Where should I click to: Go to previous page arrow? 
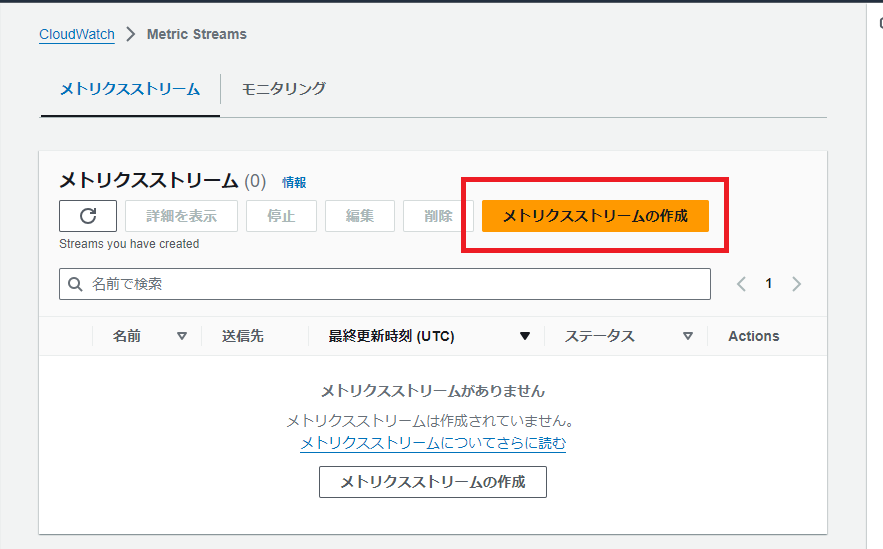[741, 284]
